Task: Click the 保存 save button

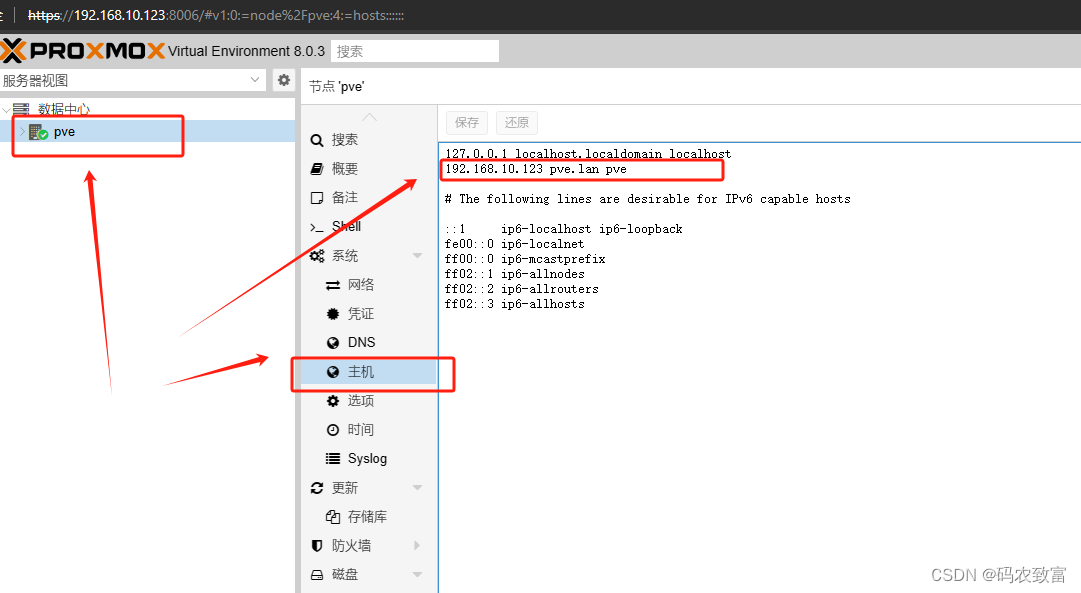Action: click(x=467, y=122)
